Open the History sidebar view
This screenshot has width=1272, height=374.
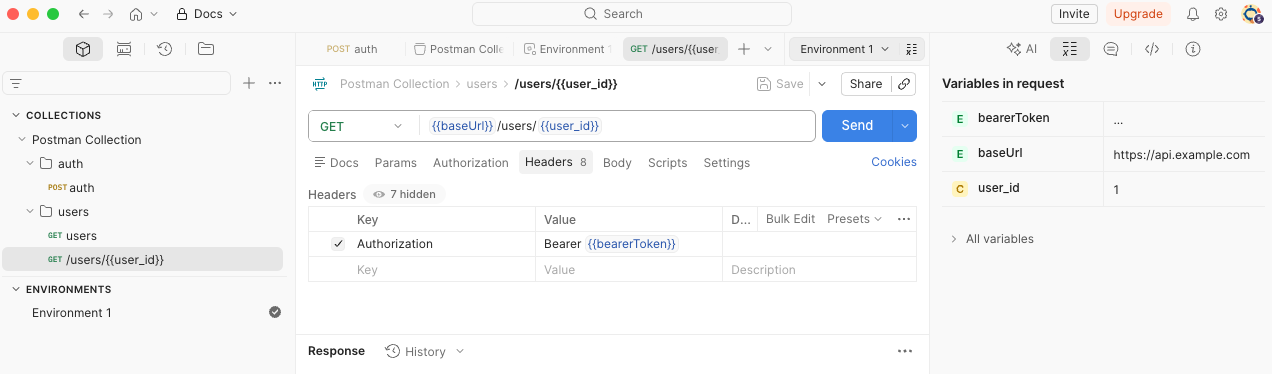165,48
